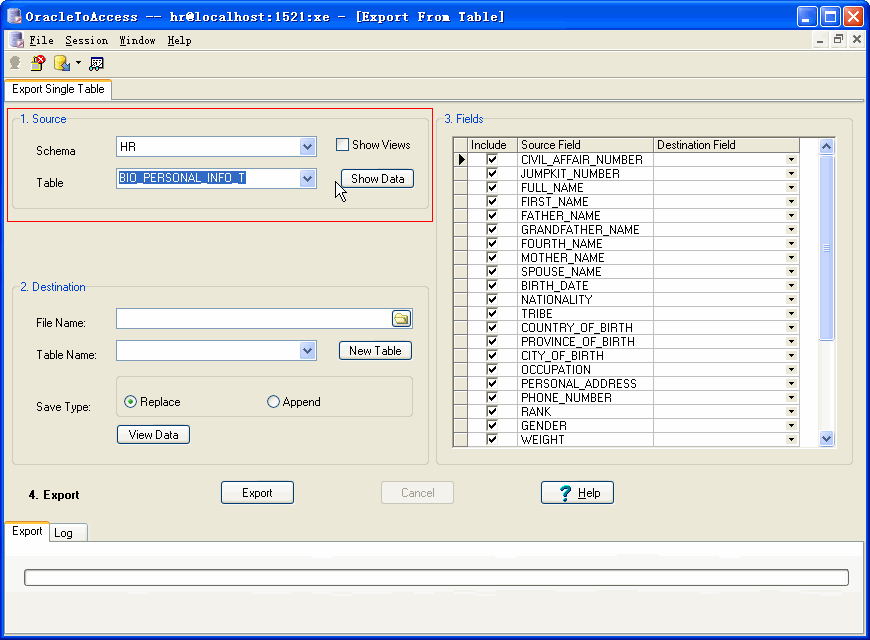The width and height of the screenshot is (870, 640).
Task: Click the Source Field column header
Action: click(585, 145)
